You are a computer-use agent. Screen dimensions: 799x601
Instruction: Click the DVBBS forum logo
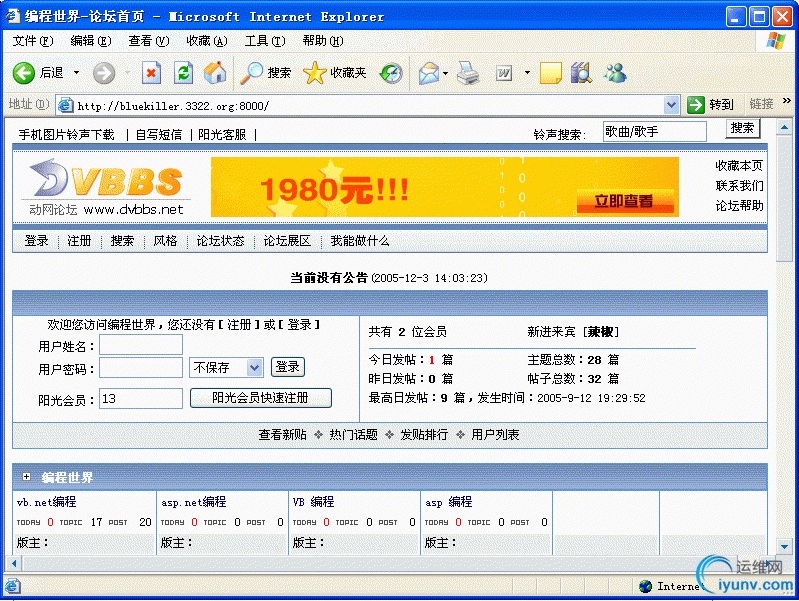tap(106, 187)
